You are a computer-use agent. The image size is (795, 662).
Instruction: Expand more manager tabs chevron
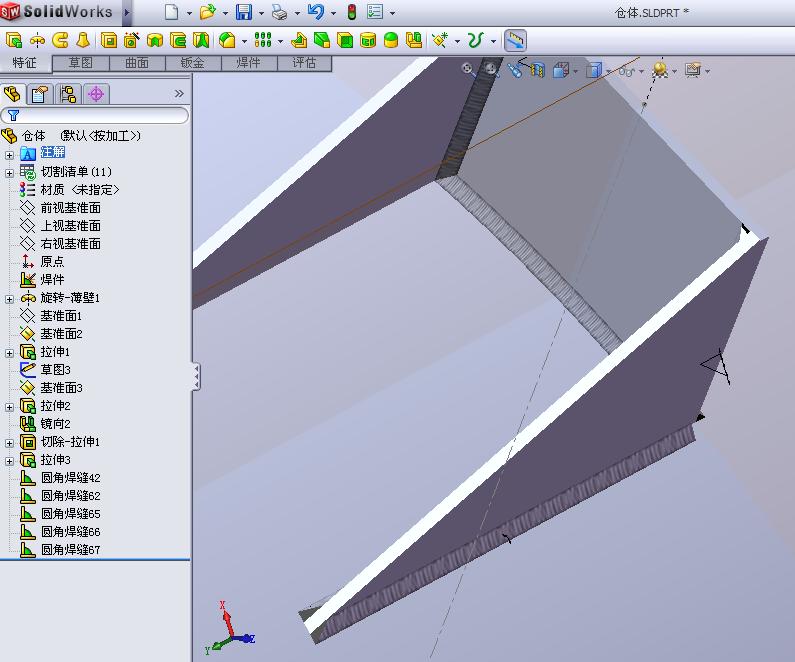179,93
